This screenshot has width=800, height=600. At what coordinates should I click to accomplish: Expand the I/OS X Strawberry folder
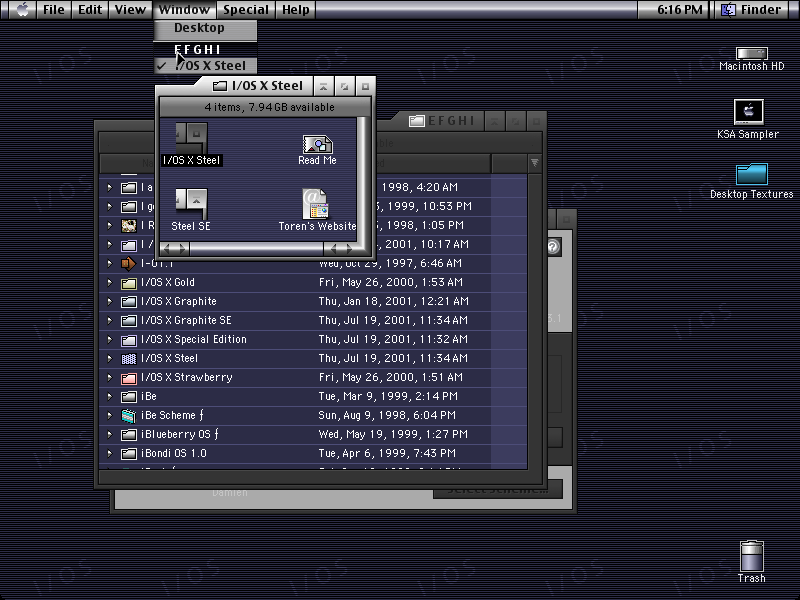(x=110, y=378)
